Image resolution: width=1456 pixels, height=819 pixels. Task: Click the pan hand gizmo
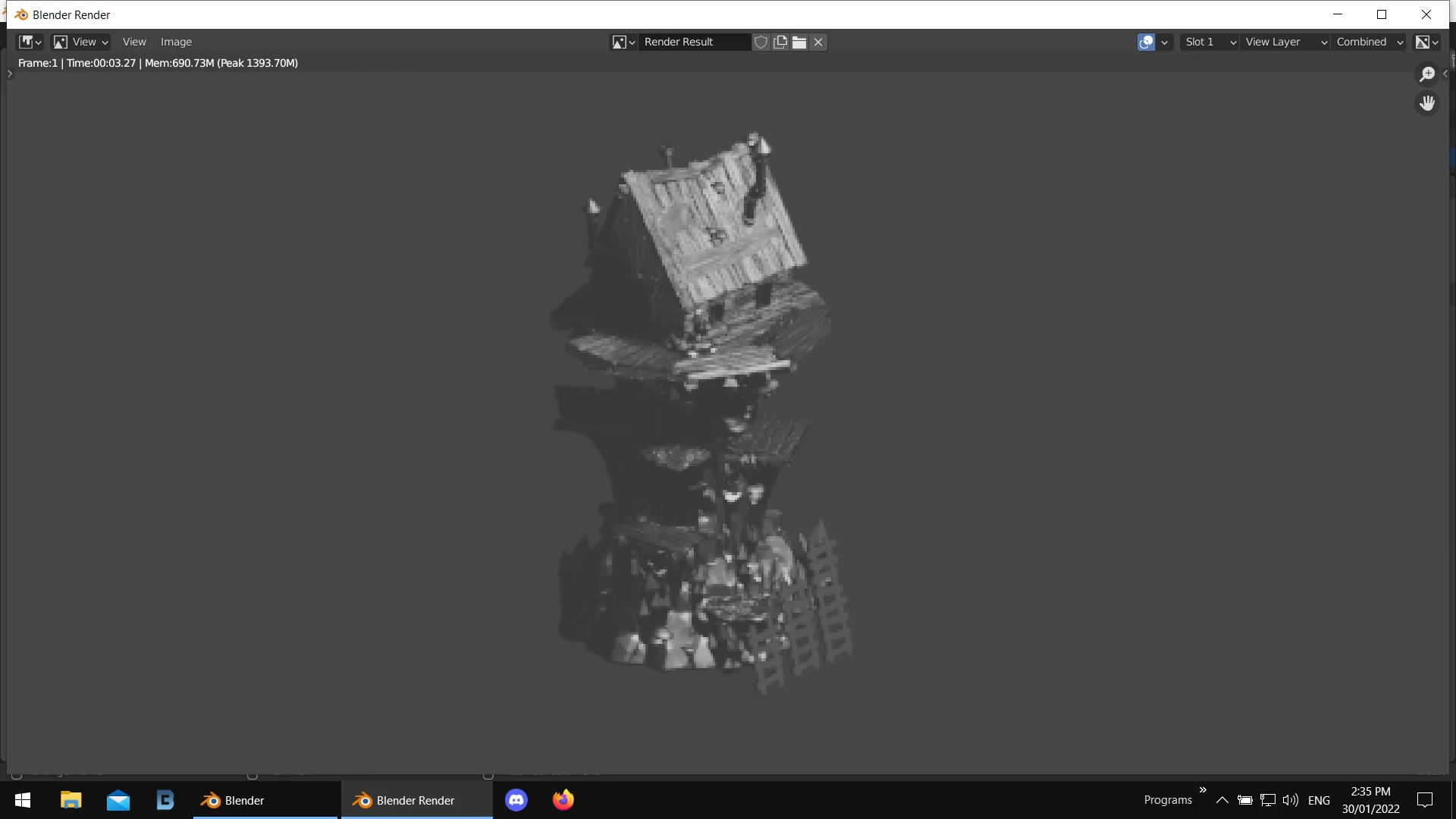[1427, 103]
